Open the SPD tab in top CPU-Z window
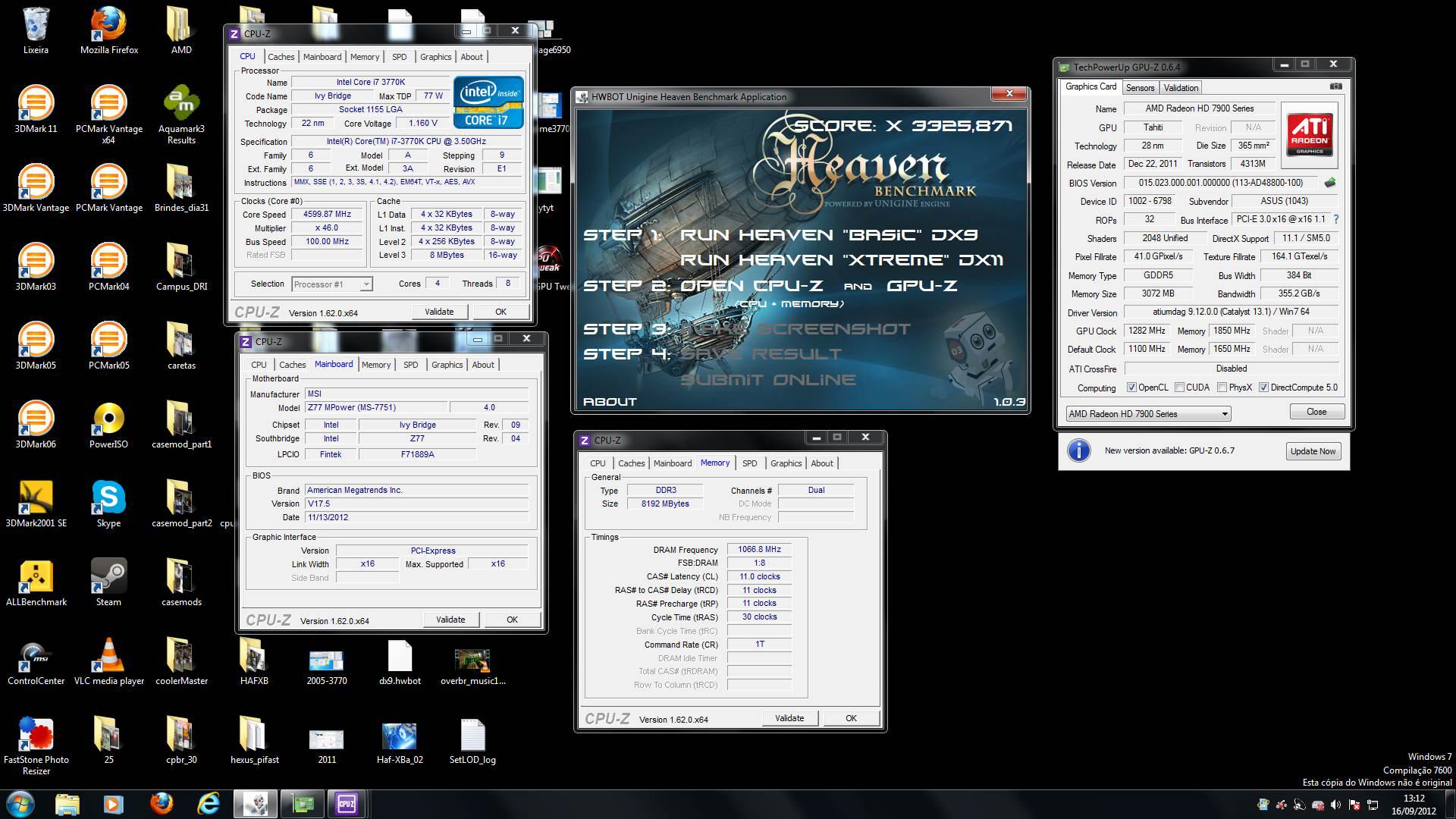Viewport: 1456px width, 819px height. (399, 57)
